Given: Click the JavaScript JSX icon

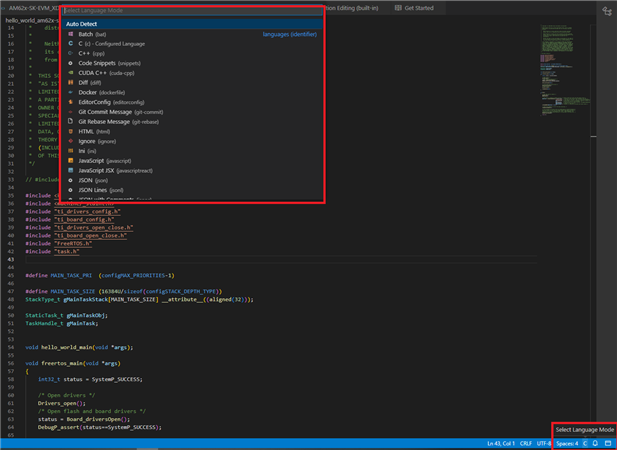Looking at the screenshot, I should pos(70,171).
